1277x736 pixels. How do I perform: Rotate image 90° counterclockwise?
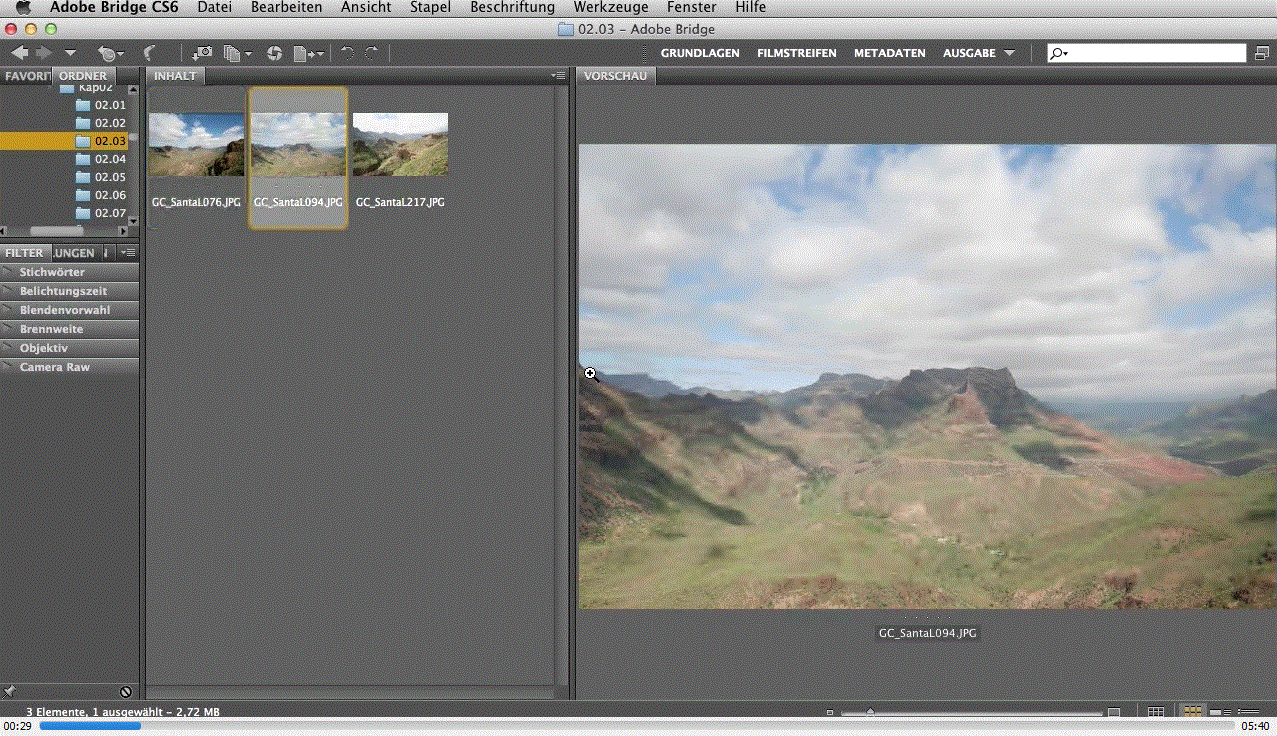click(347, 53)
